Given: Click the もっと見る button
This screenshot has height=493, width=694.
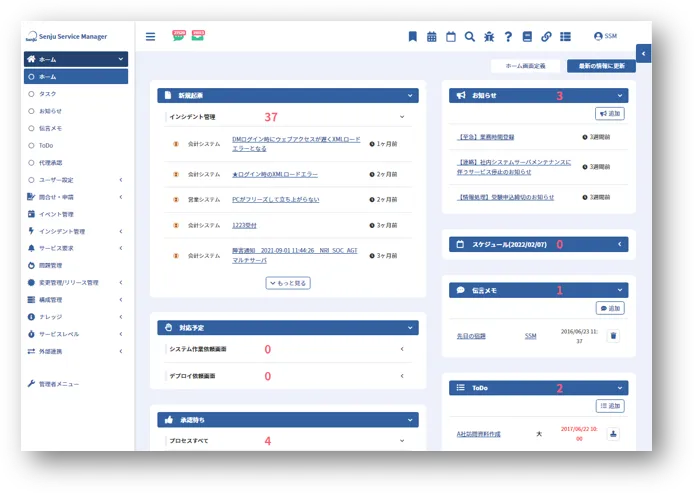Looking at the screenshot, I should click(x=287, y=283).
